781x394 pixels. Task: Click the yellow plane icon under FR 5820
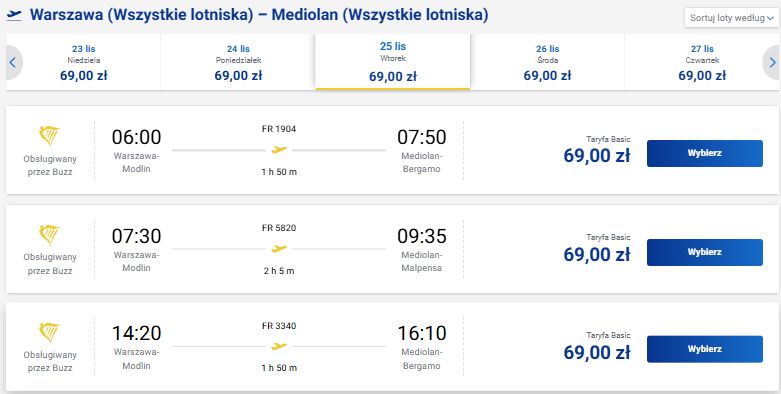[x=279, y=248]
